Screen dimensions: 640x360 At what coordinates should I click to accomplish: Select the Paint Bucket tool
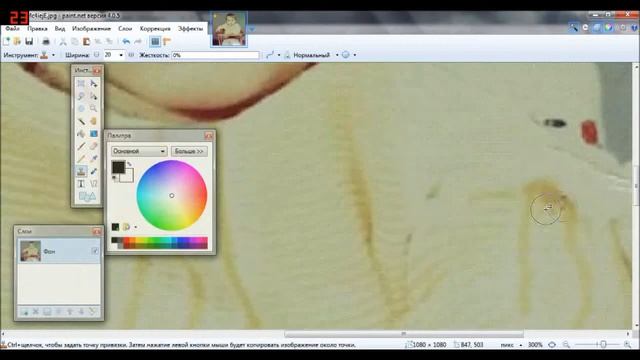pyautogui.click(x=81, y=134)
